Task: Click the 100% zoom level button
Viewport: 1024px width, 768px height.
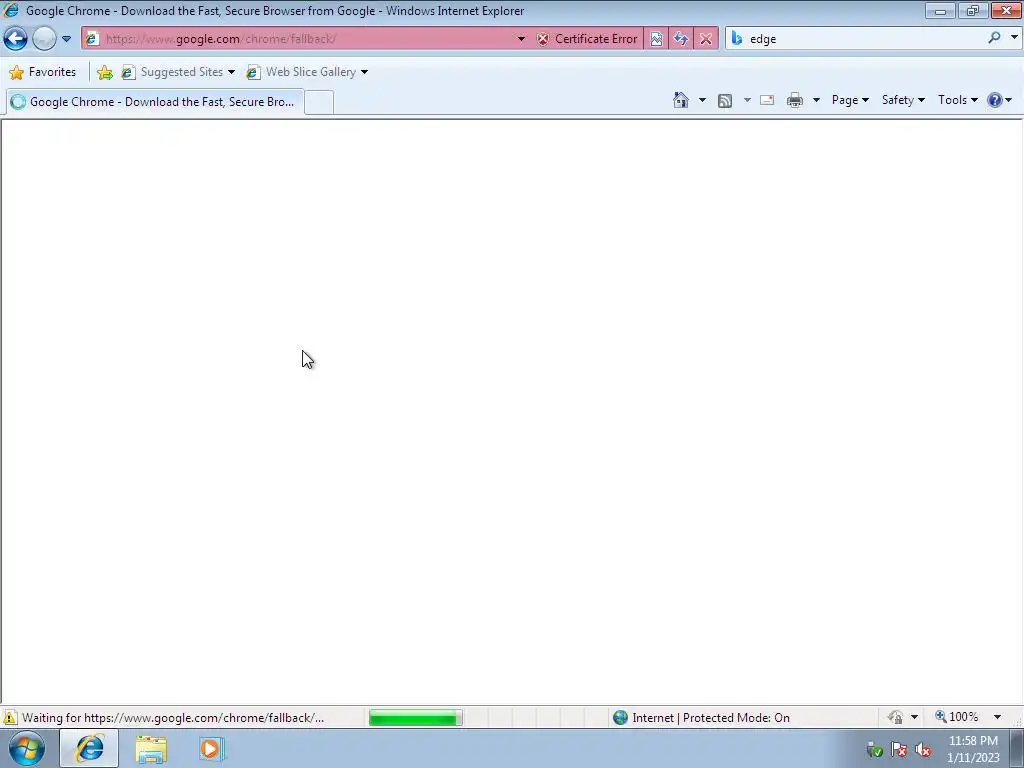Action: (x=957, y=717)
